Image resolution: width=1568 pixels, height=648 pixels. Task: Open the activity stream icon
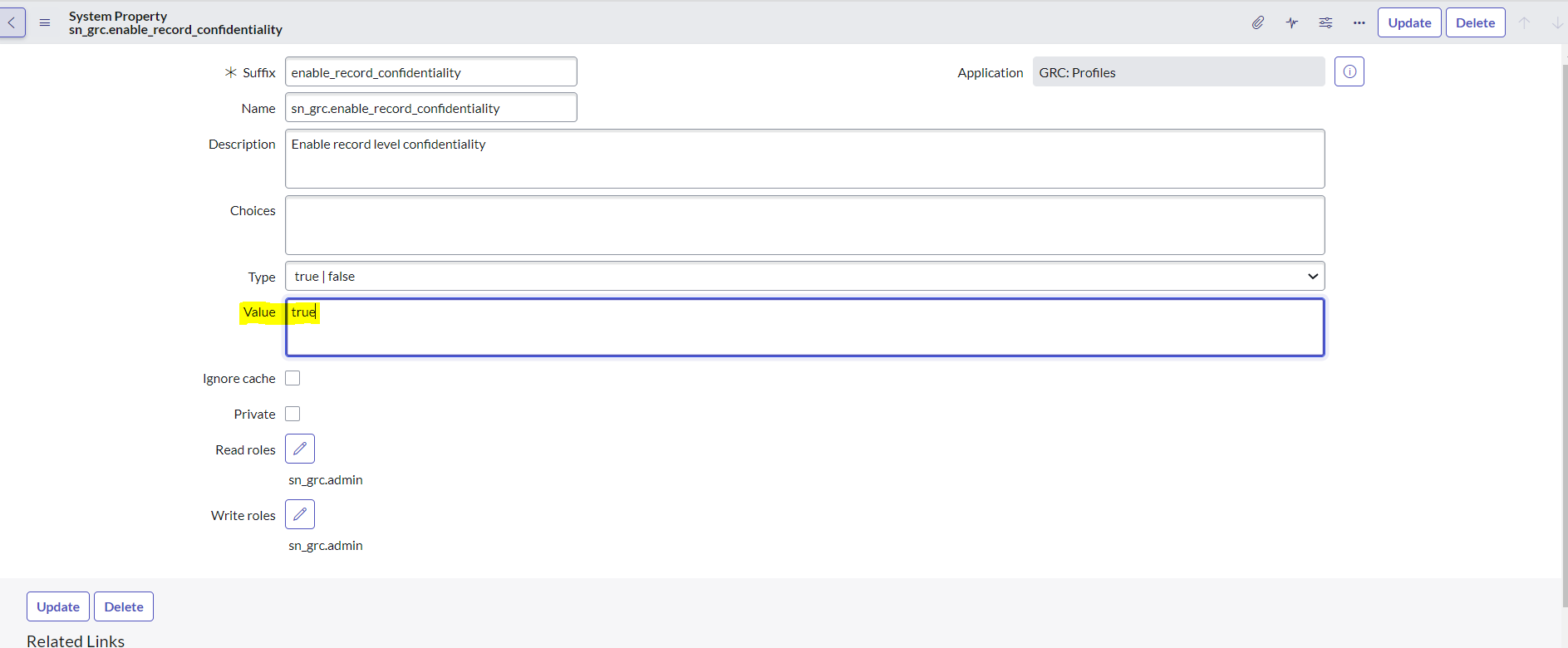click(1291, 22)
